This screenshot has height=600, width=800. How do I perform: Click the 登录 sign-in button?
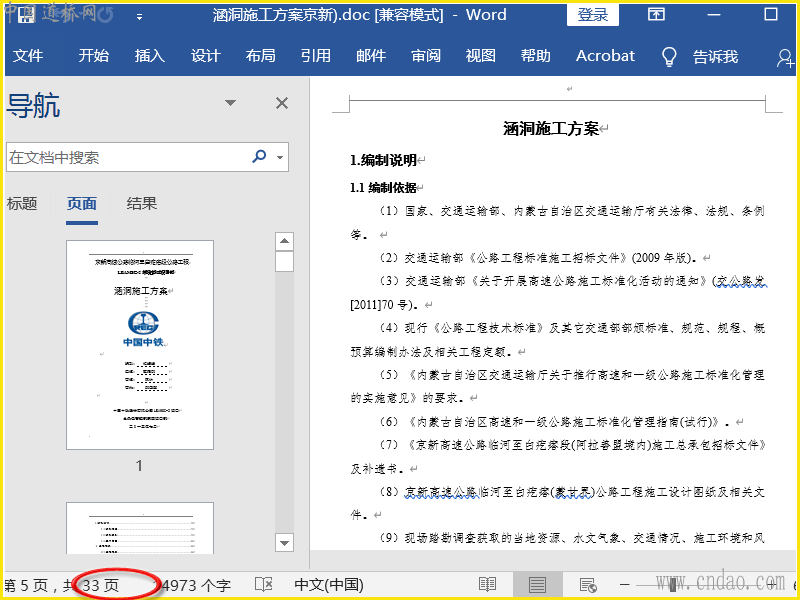[x=593, y=15]
